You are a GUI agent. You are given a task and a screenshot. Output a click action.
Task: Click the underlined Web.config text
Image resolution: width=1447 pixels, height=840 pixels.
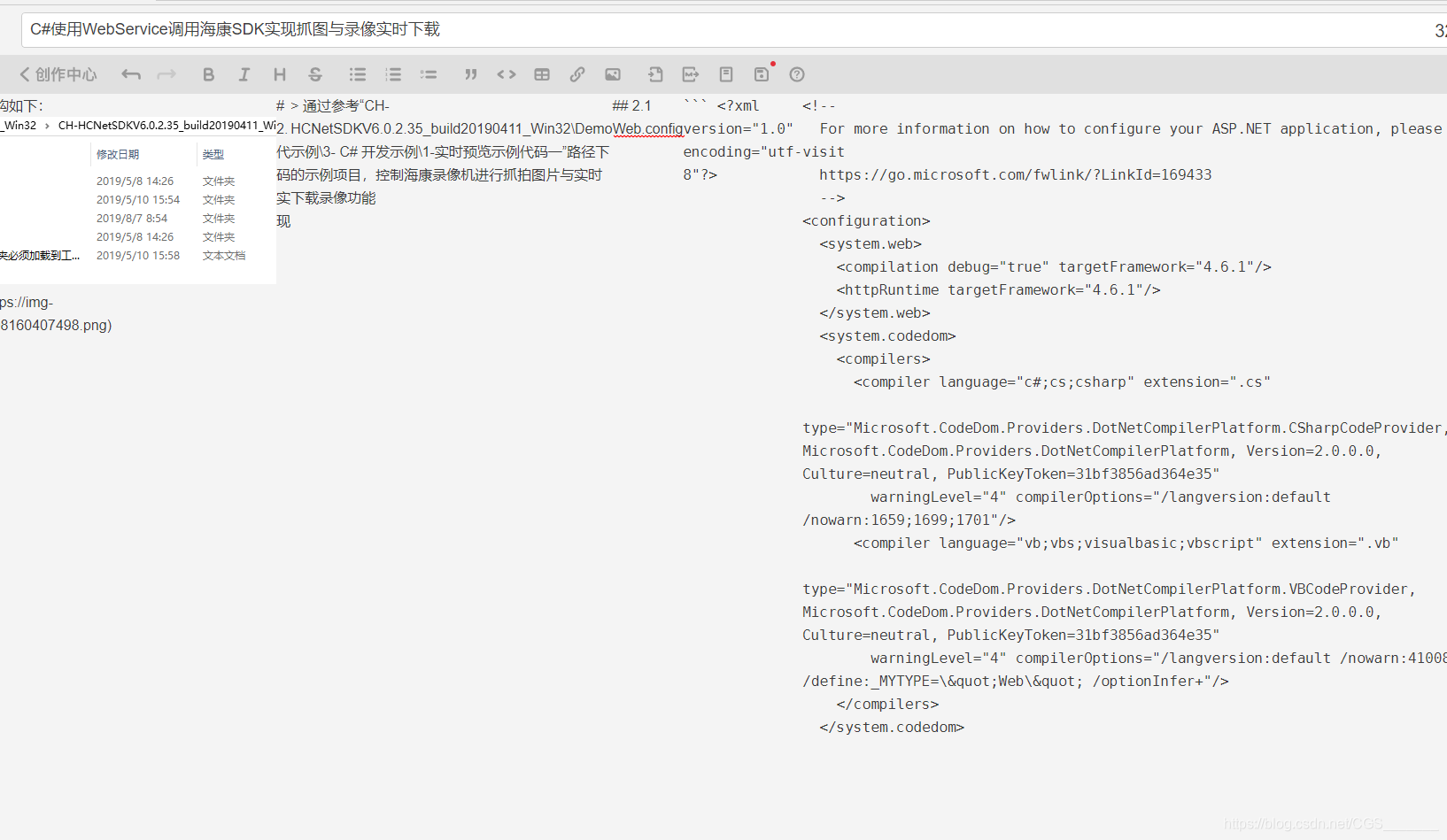648,129
